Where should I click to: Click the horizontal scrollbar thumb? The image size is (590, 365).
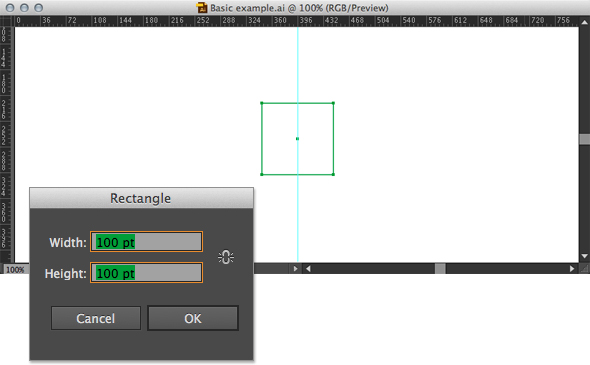pyautogui.click(x=440, y=269)
